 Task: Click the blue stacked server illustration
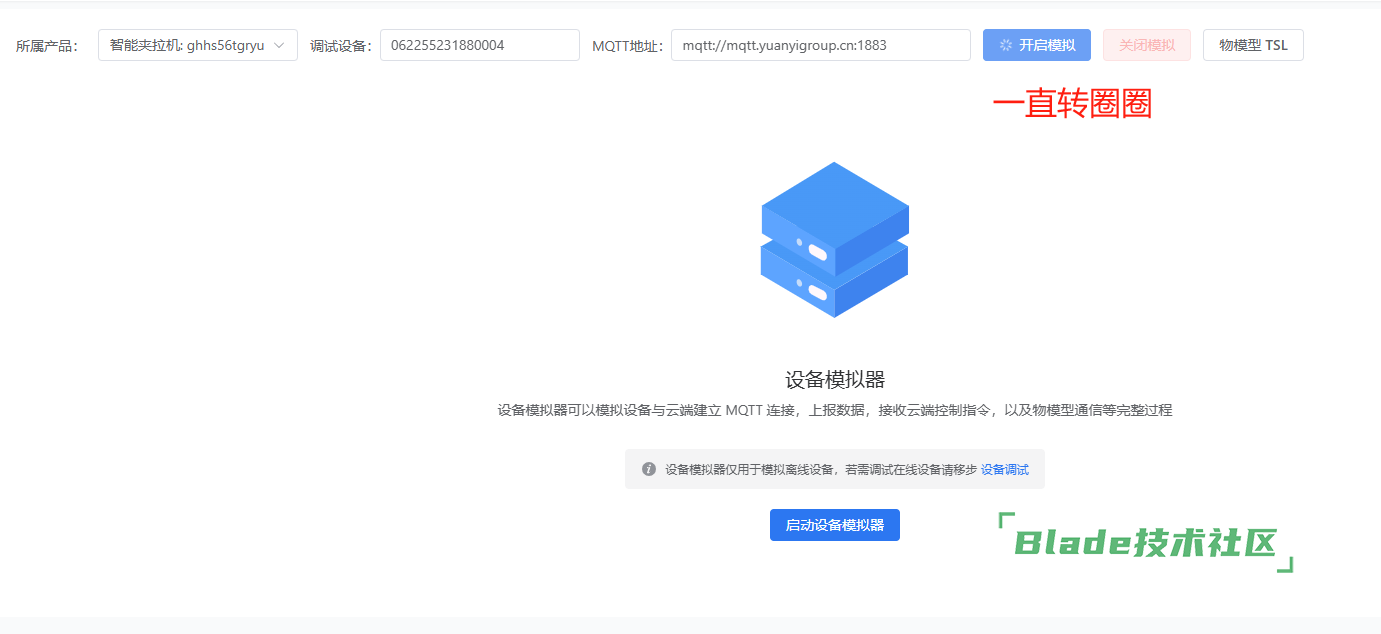pos(835,240)
